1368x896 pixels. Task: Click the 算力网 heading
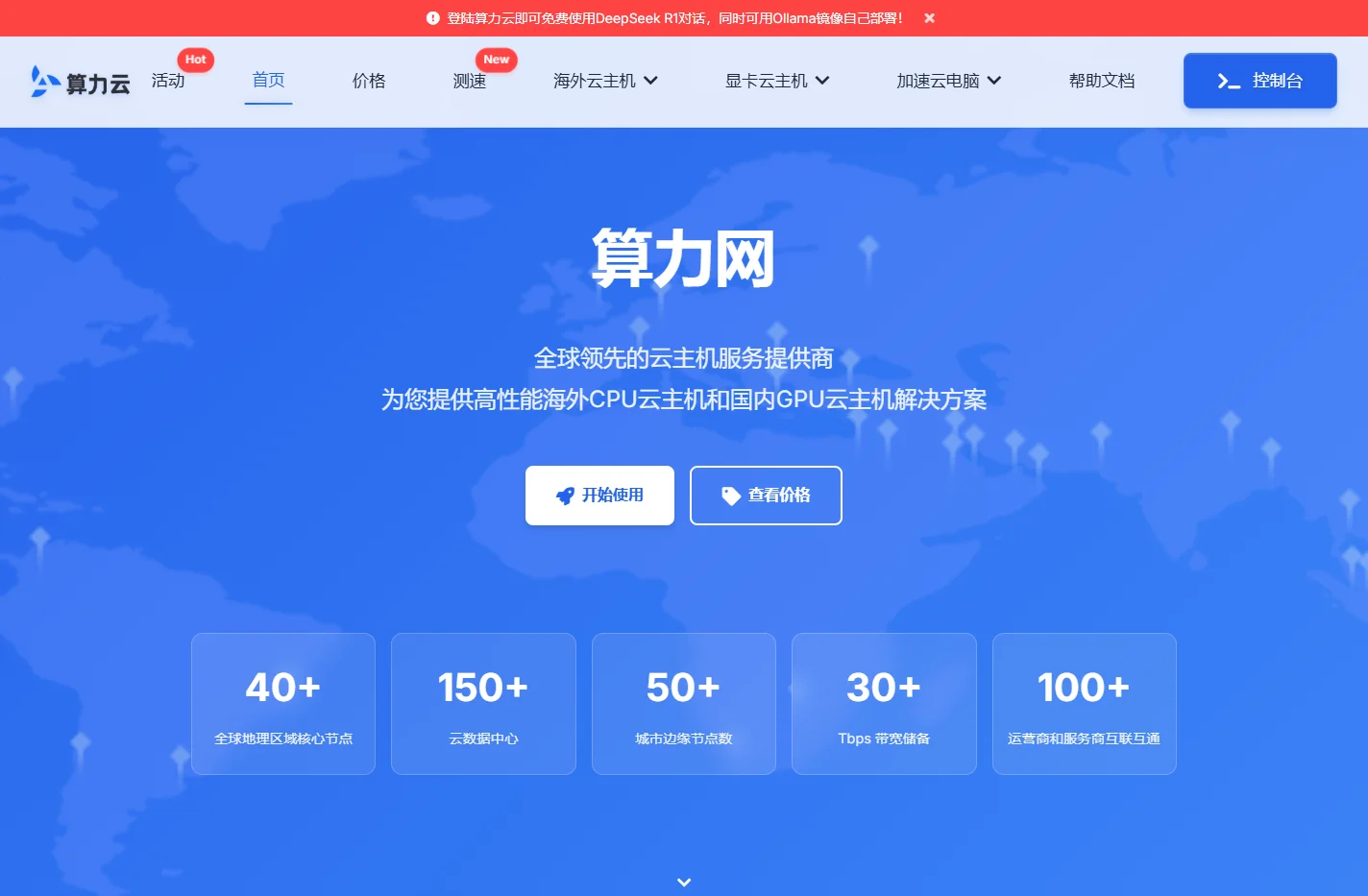click(x=683, y=258)
